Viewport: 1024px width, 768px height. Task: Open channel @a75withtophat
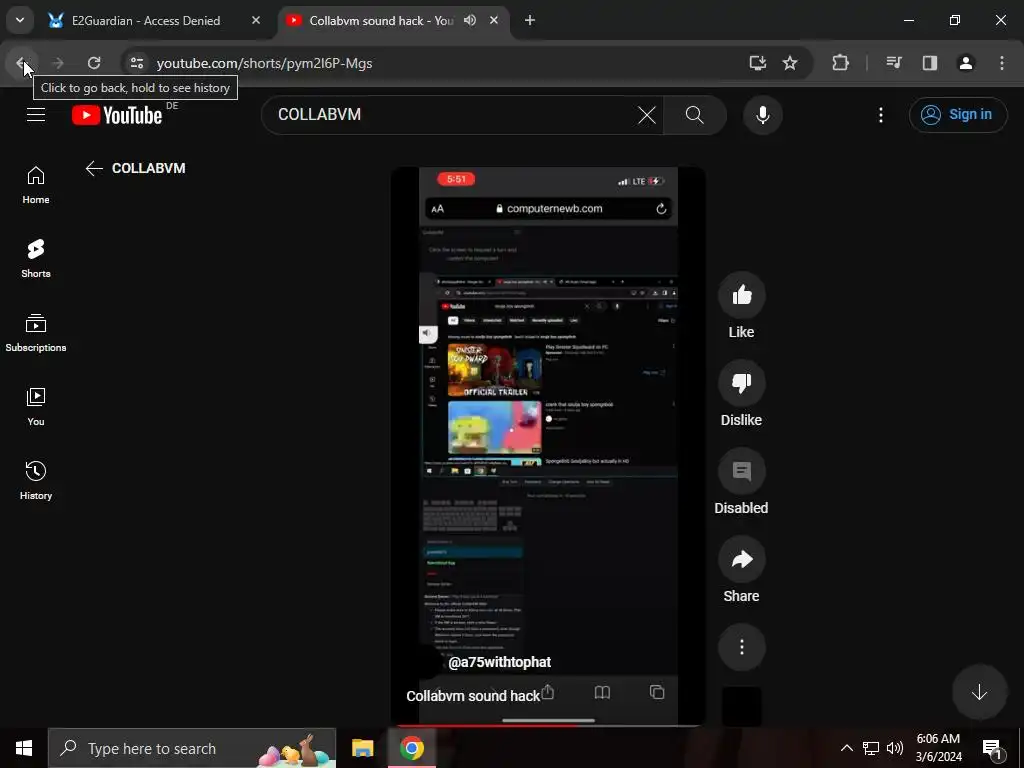point(500,662)
